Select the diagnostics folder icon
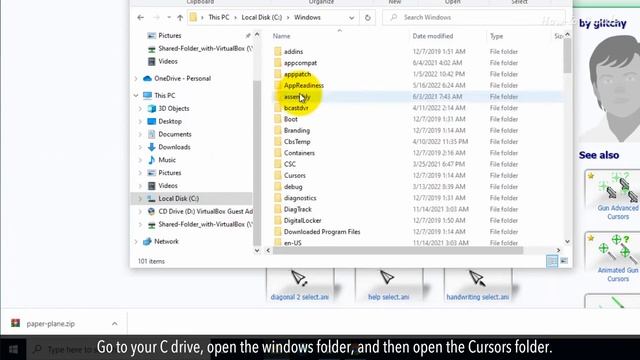Image resolution: width=640 pixels, height=360 pixels. (278, 198)
